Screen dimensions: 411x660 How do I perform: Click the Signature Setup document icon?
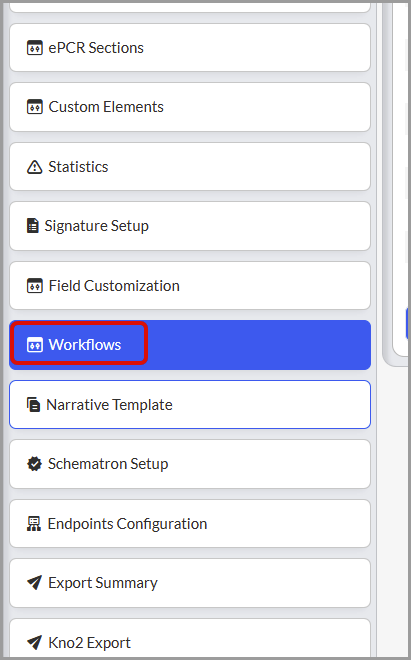coord(32,226)
